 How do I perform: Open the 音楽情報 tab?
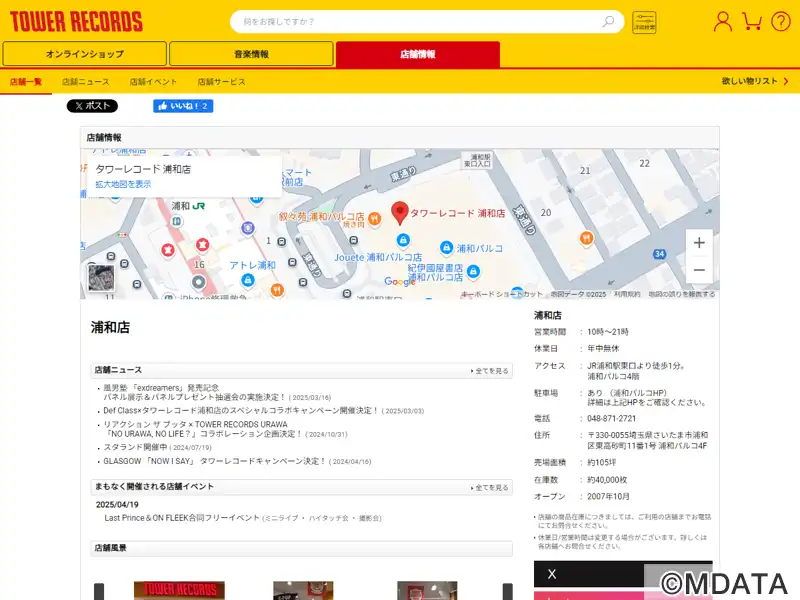tap(251, 54)
